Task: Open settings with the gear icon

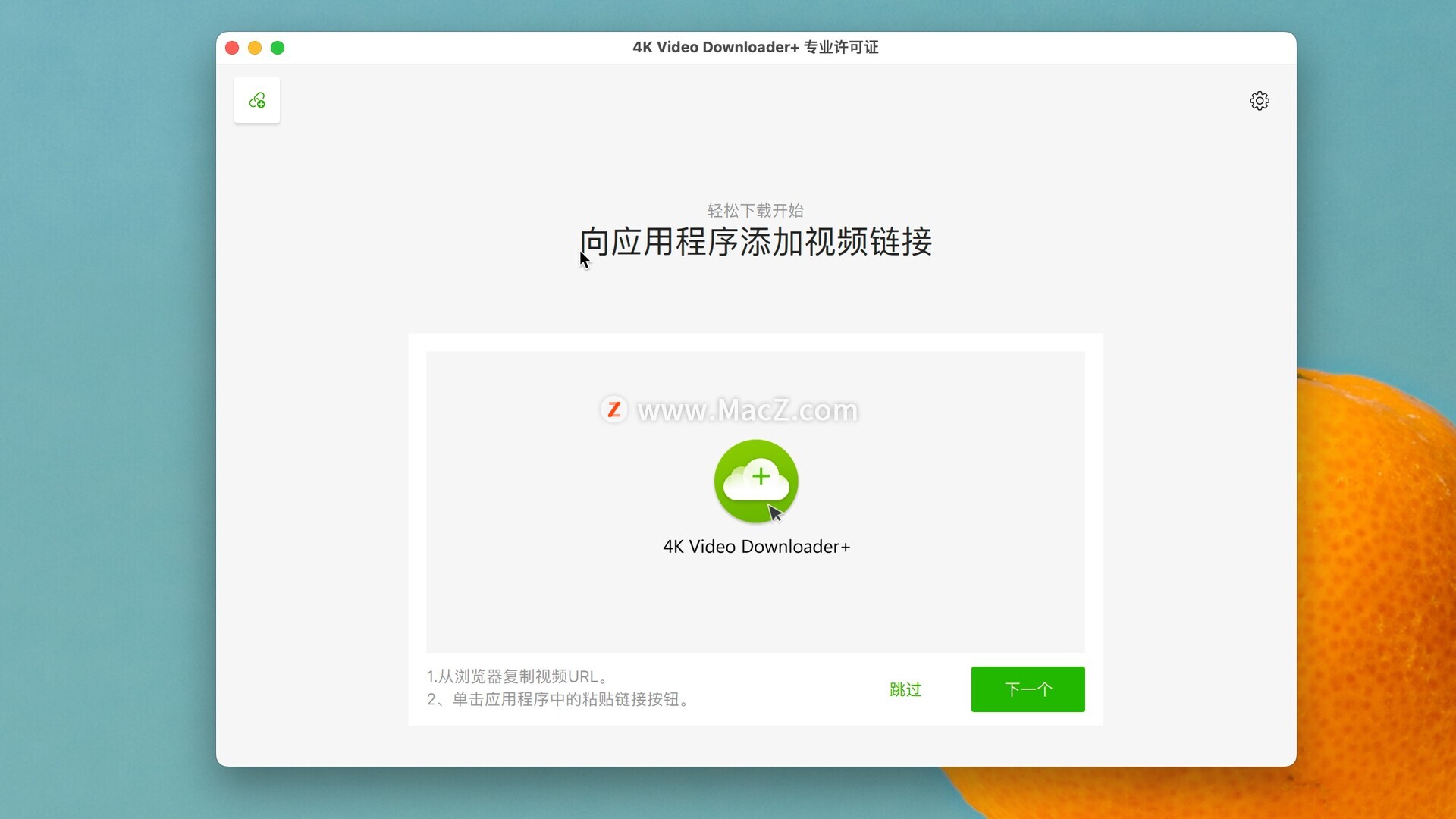Action: click(1260, 101)
